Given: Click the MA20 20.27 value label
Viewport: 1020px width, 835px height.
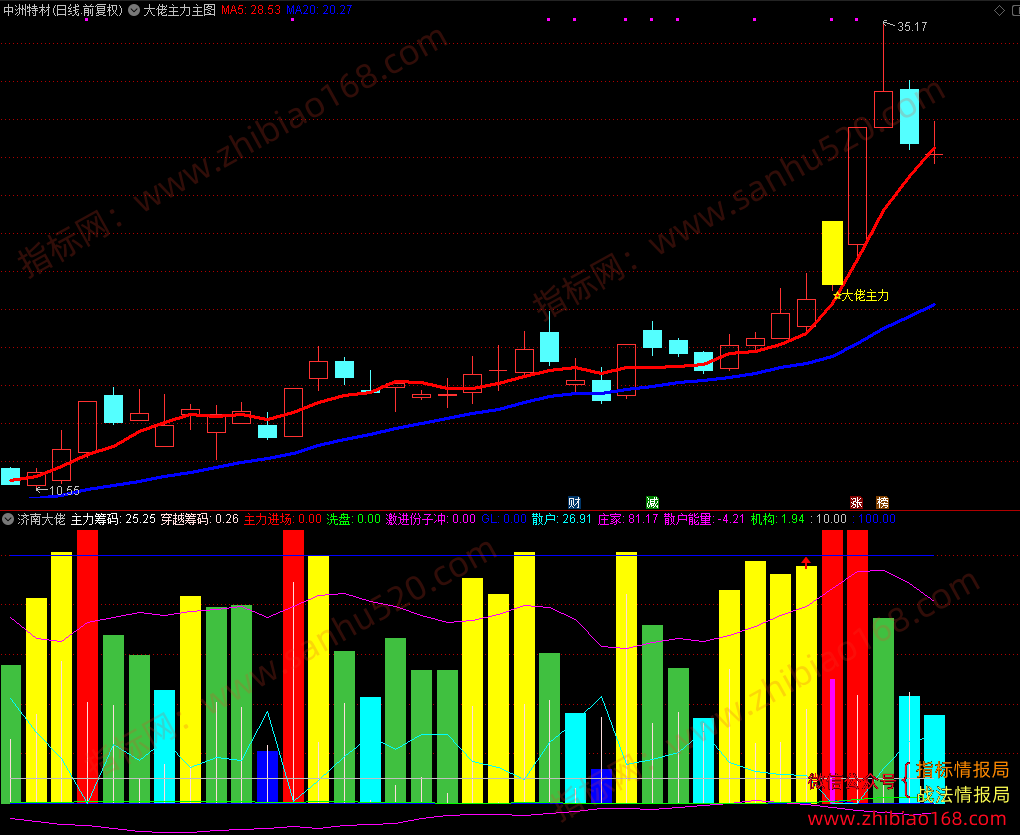Looking at the screenshot, I should tap(319, 10).
